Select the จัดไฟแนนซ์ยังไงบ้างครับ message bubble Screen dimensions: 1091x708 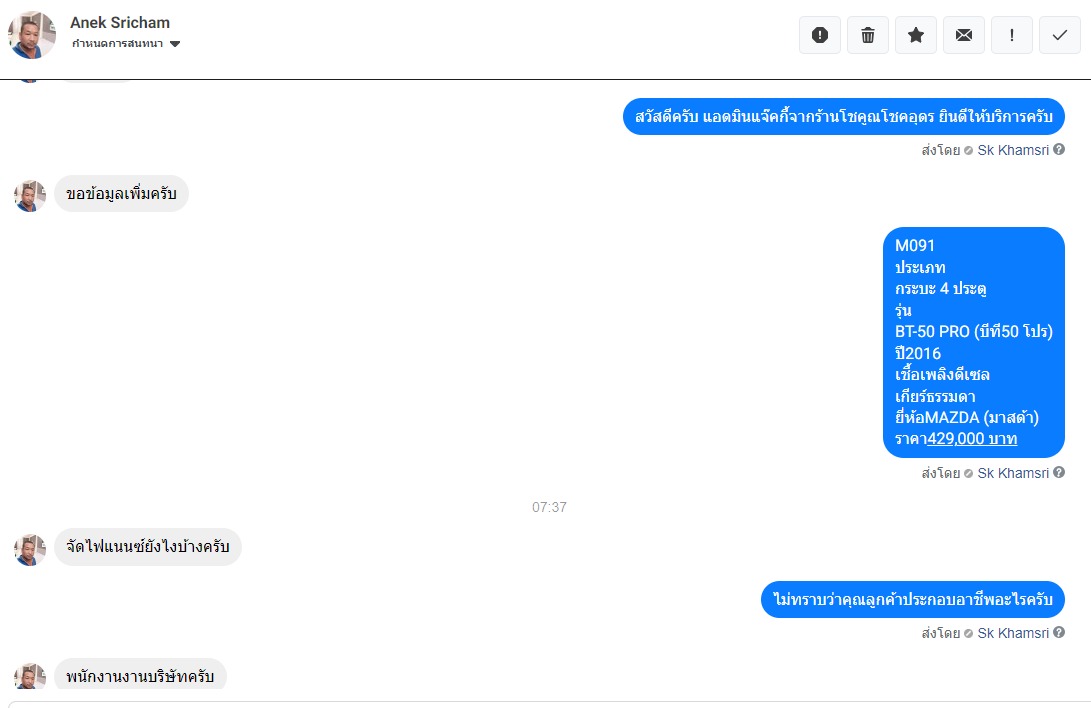coord(148,547)
